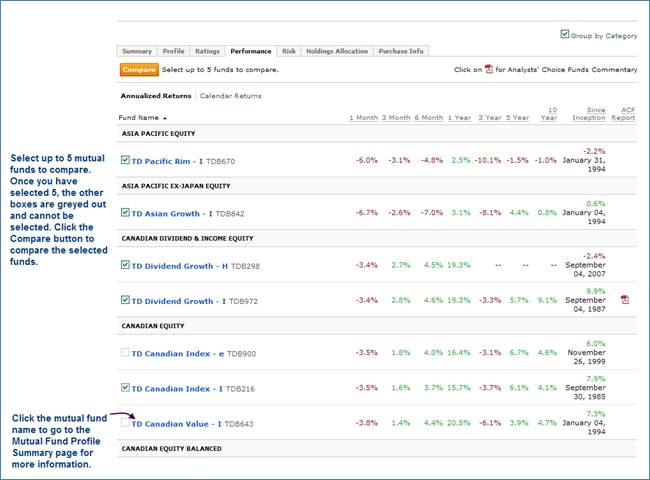
Task: View the Holdings Allocation tab
Action: (x=337, y=51)
